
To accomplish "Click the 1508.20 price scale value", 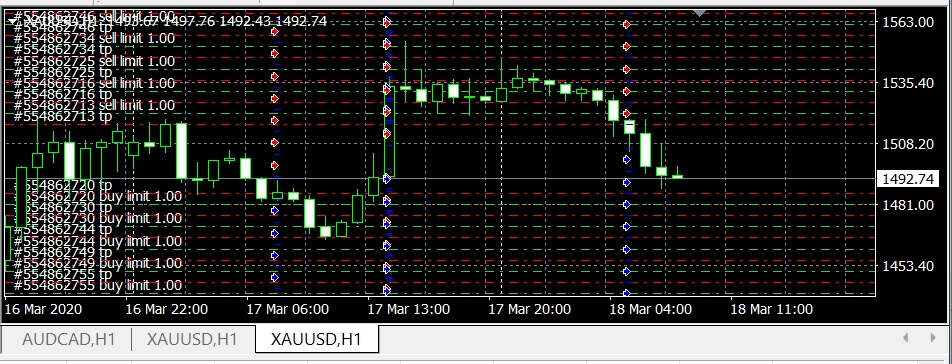I will [908, 144].
